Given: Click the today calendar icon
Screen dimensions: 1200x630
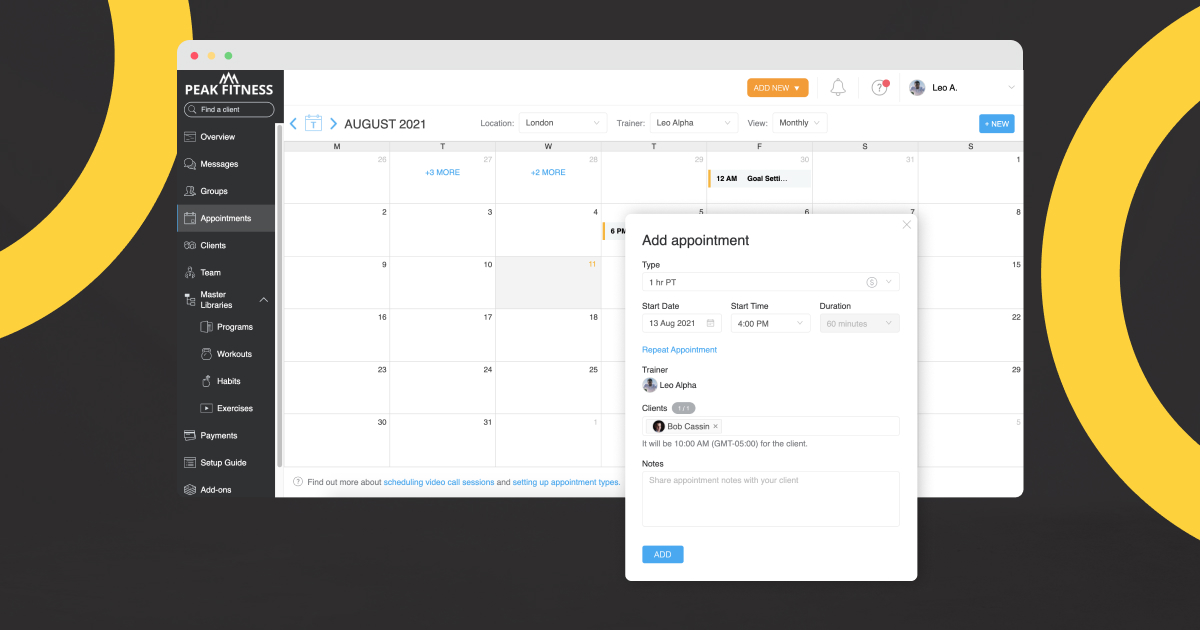Looking at the screenshot, I should (x=313, y=124).
